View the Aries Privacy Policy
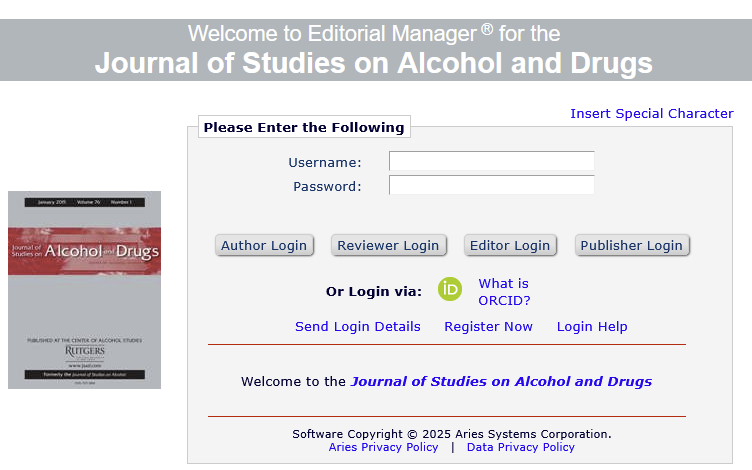The height and width of the screenshot is (470, 752). click(383, 448)
